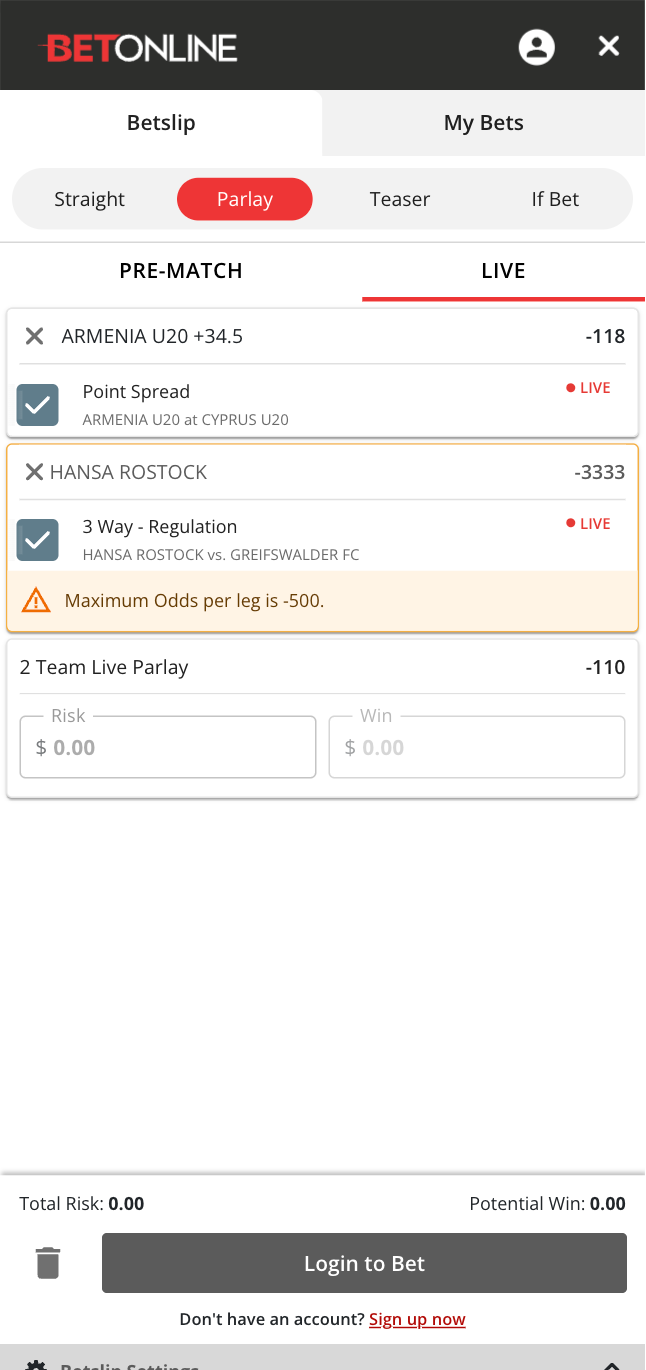The height and width of the screenshot is (1370, 646).
Task: Uncheck the Point Spread ARMENIA U20 checkbox
Action: click(38, 405)
